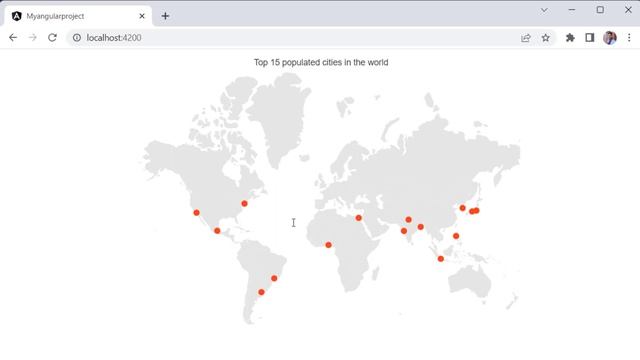Reload the localhost page
Viewport: 640px width, 360px height.
click(x=52, y=38)
